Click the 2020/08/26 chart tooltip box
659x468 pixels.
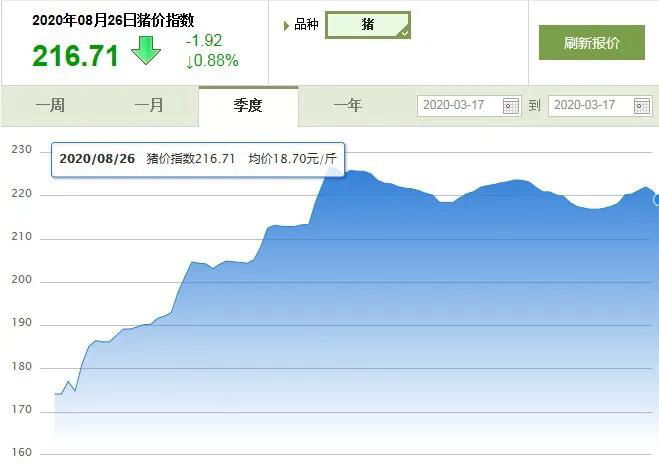(197, 158)
